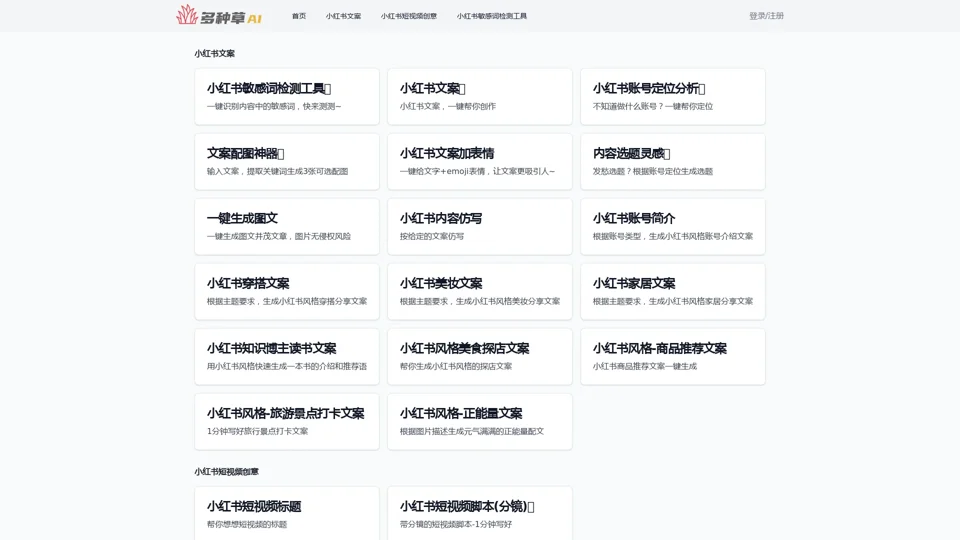The image size is (960, 540).
Task: Open the 小红书美妆文案 card
Action: (480, 291)
